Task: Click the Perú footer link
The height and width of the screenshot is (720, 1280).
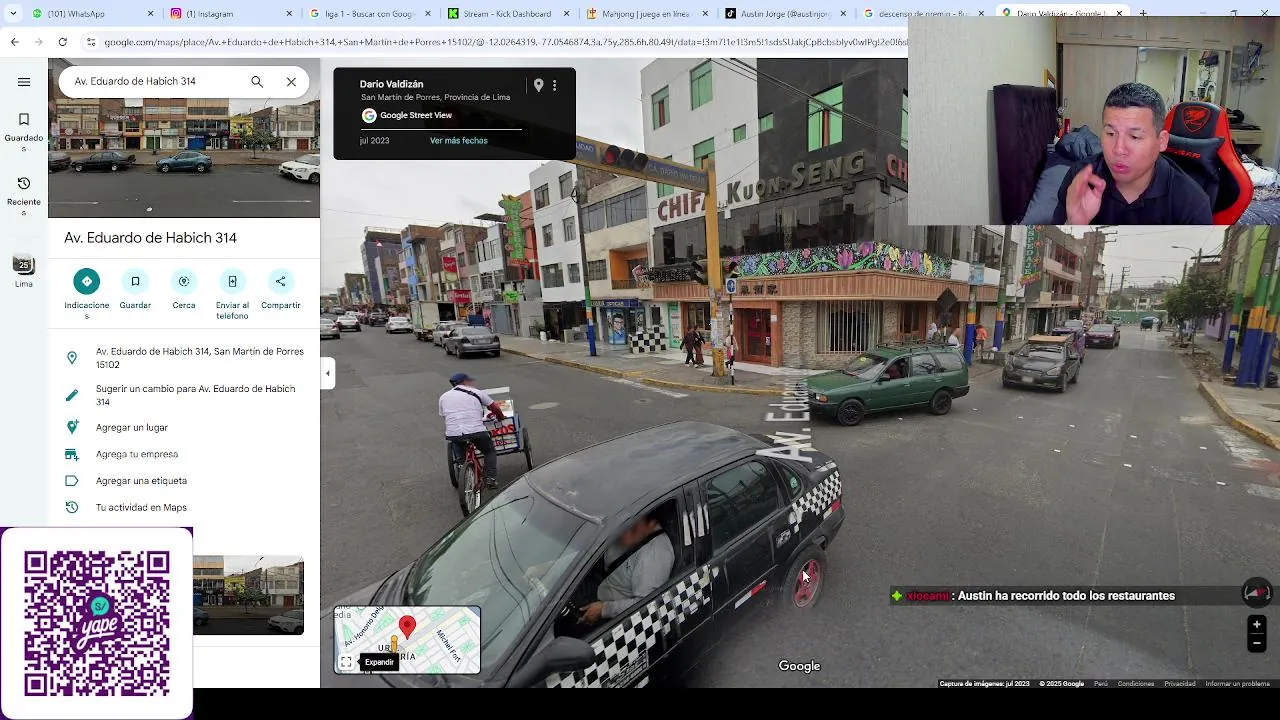Action: [1100, 684]
